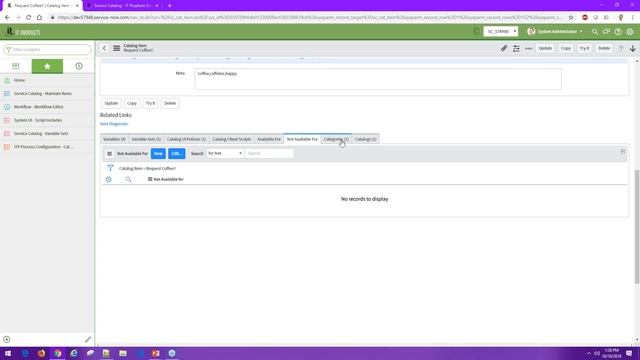
Task: Click the list column search magnifier
Action: pos(128,179)
